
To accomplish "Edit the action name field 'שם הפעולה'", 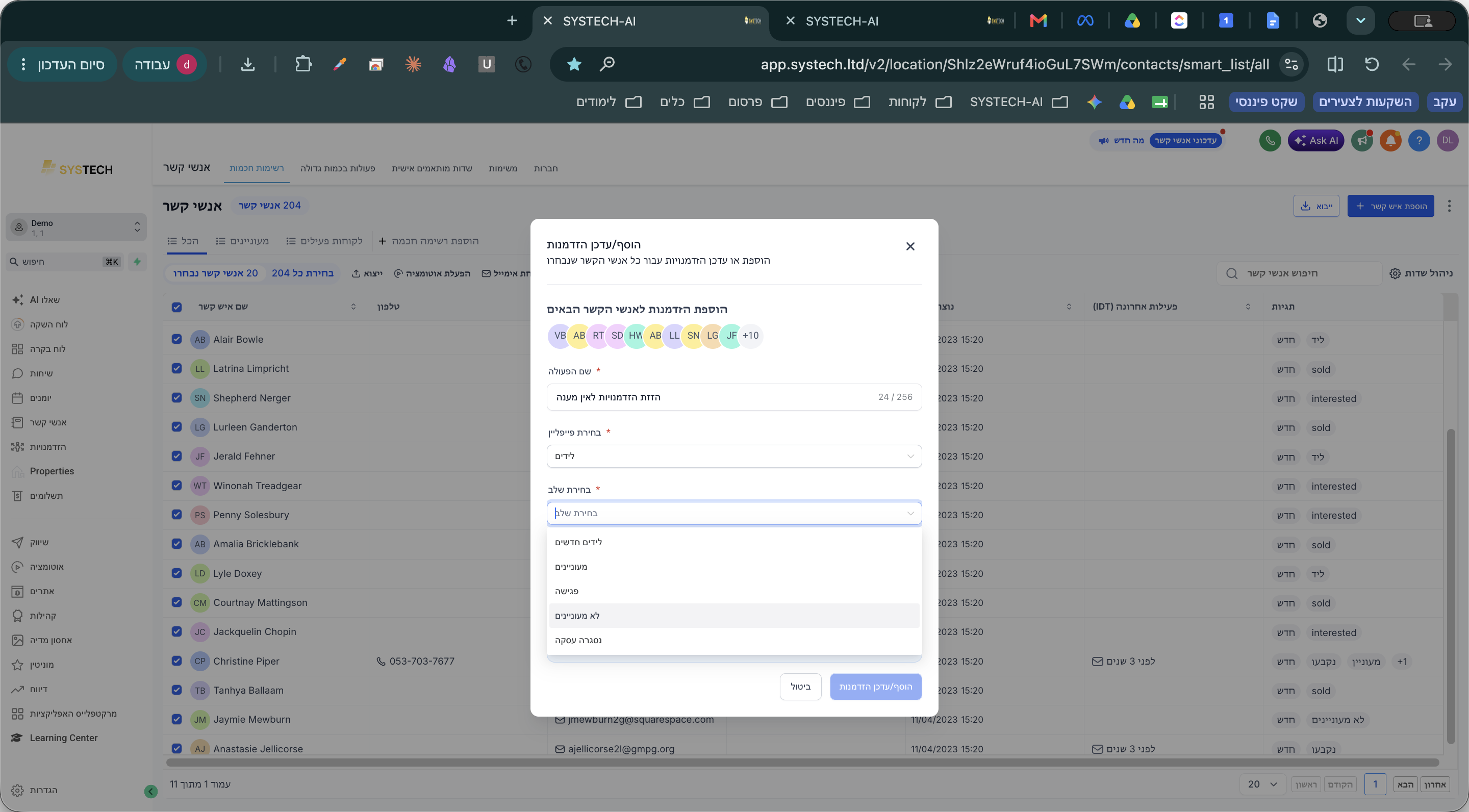I will click(x=734, y=397).
